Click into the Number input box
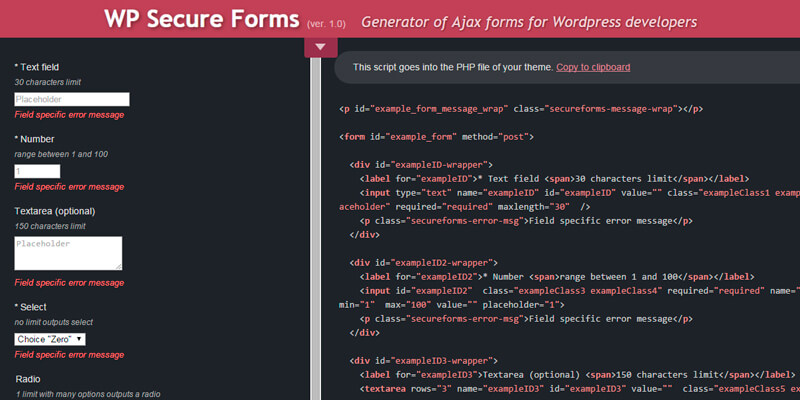Screen dimensions: 800x400 [x=37, y=171]
